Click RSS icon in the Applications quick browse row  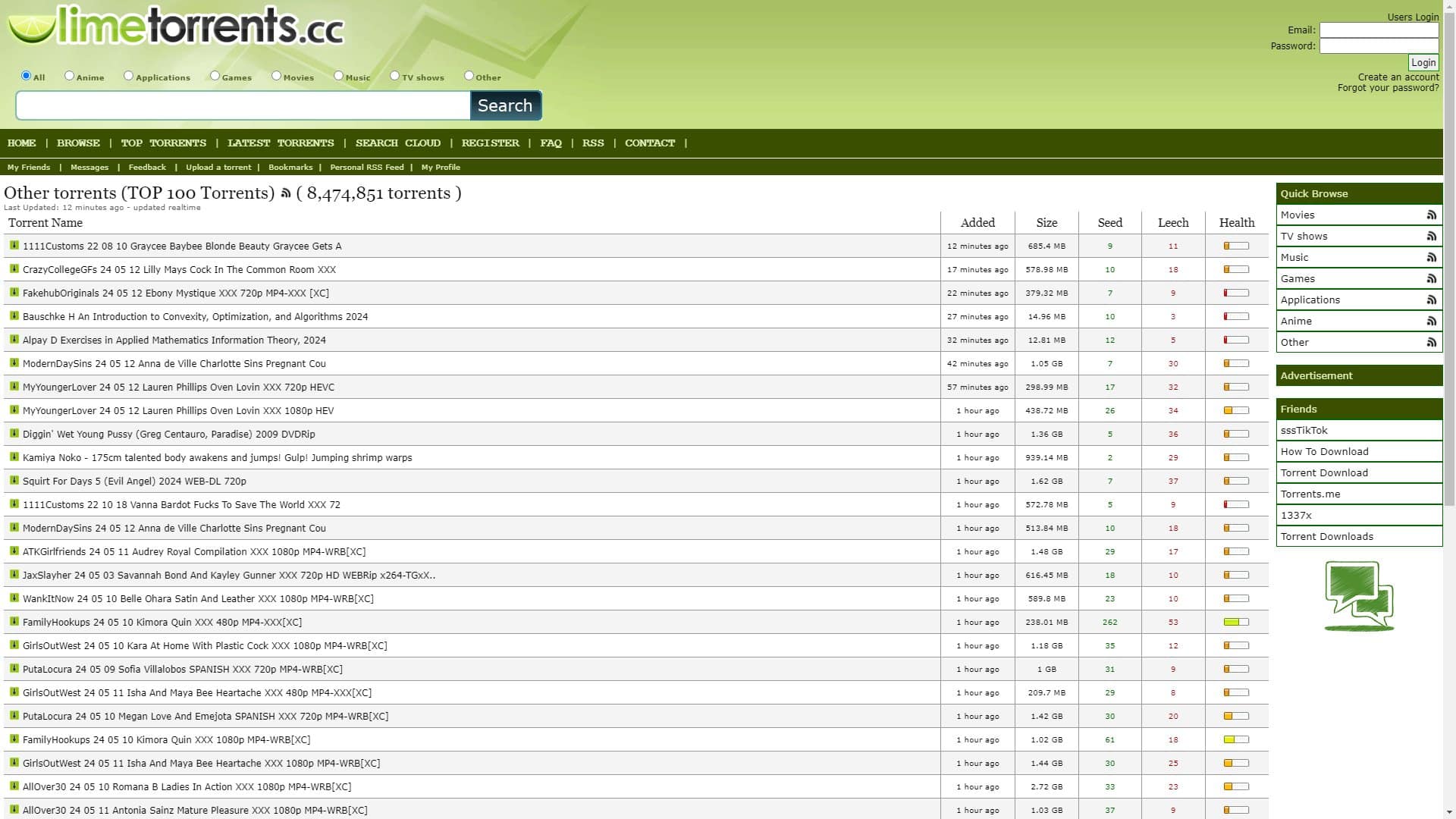click(x=1431, y=300)
